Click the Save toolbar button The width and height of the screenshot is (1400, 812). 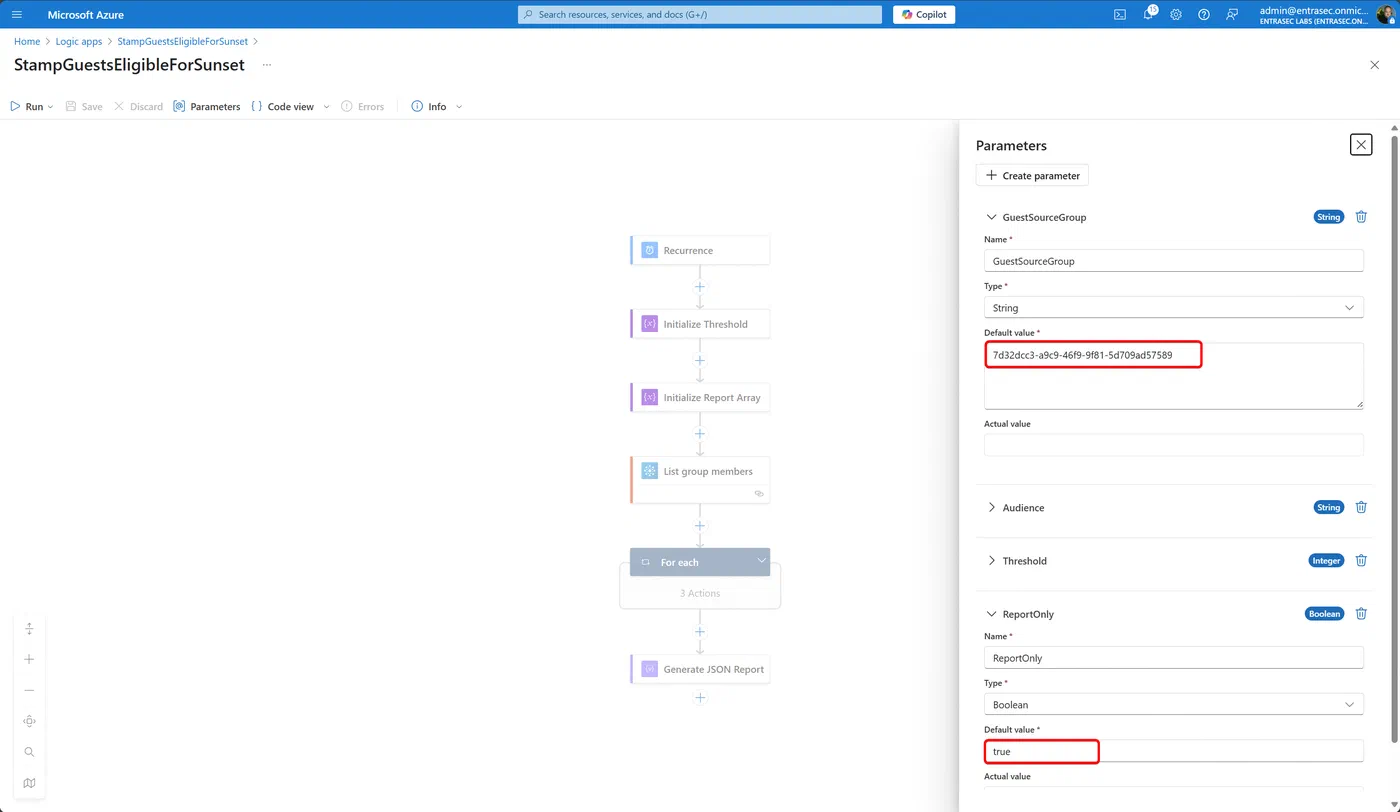pyautogui.click(x=84, y=107)
